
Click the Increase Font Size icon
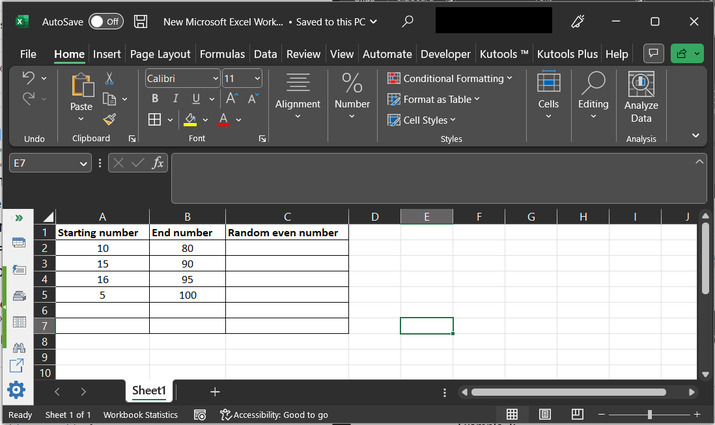pyautogui.click(x=231, y=99)
